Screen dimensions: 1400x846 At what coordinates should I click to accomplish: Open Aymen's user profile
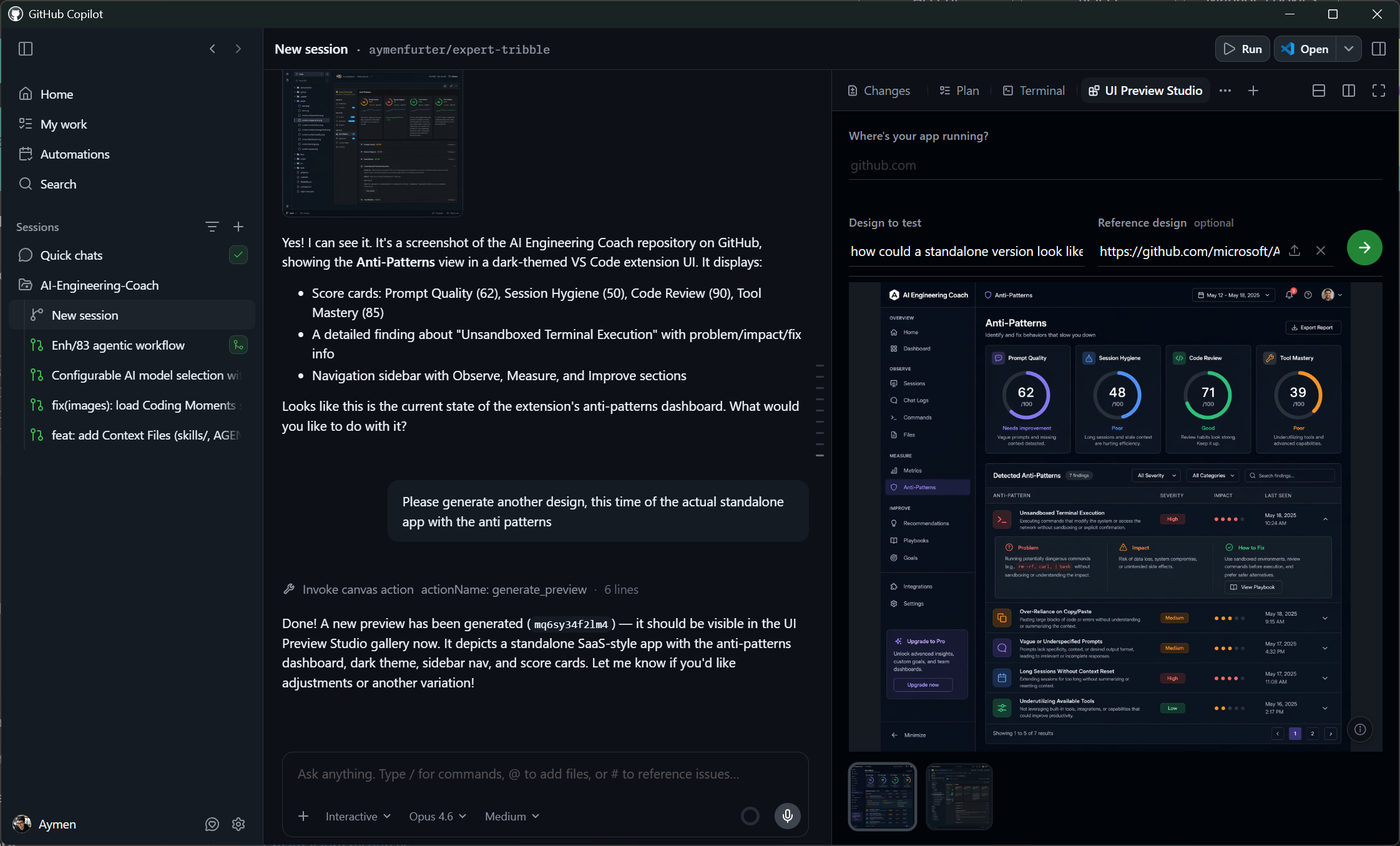(45, 824)
